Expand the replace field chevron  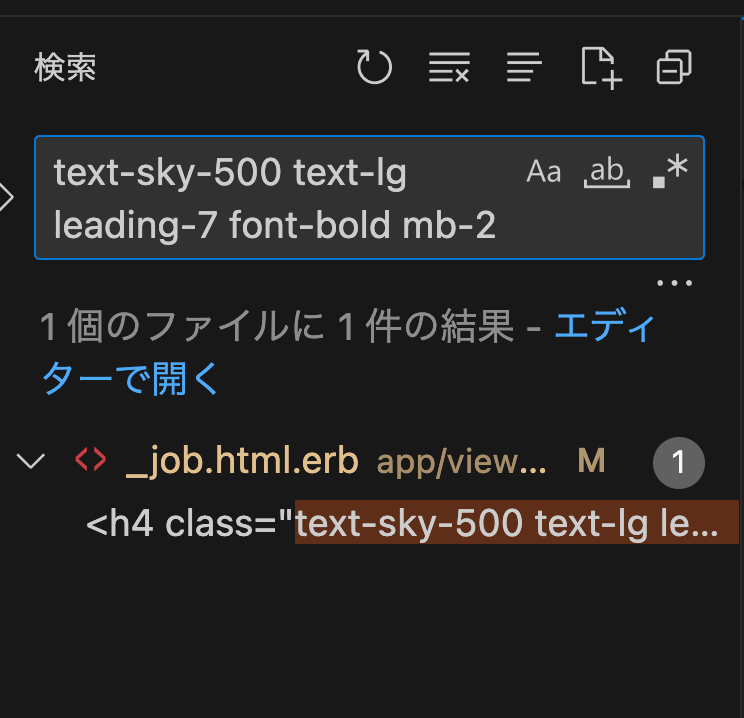[6, 197]
